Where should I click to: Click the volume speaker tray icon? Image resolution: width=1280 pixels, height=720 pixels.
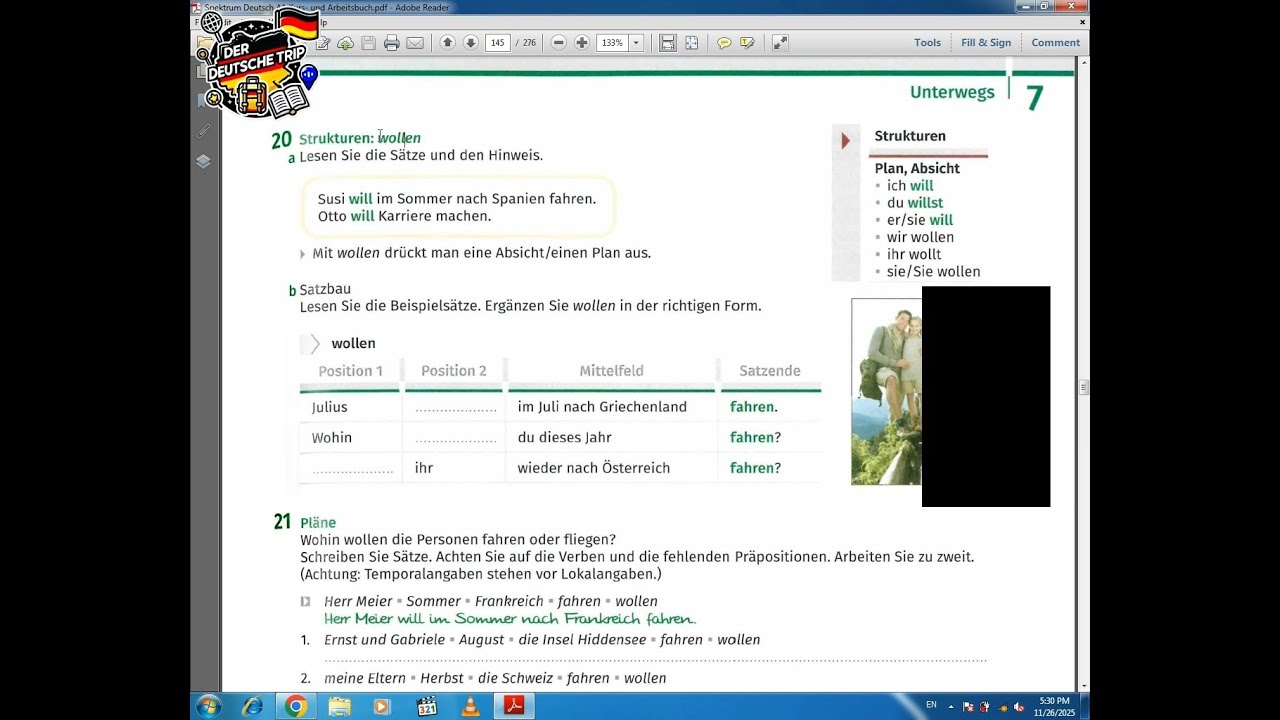(1019, 707)
